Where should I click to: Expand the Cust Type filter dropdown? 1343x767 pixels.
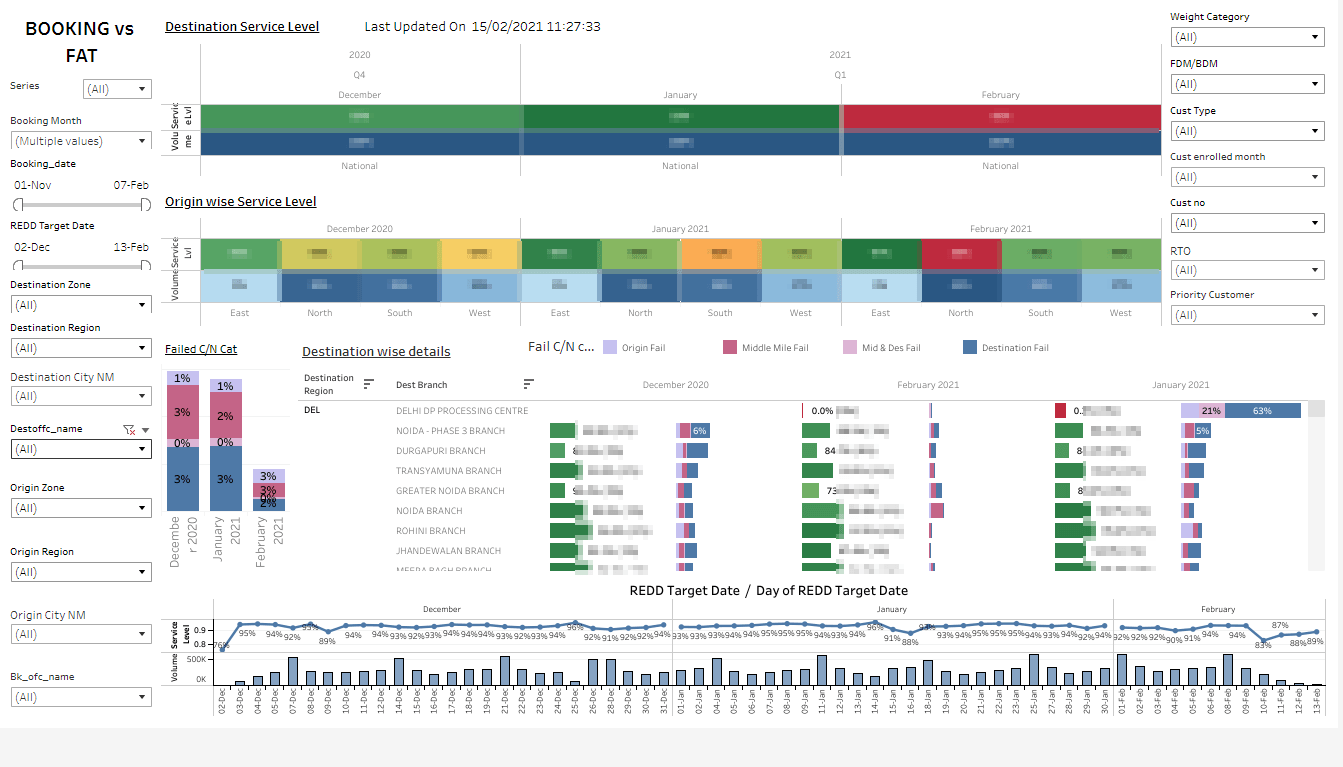coord(1317,130)
